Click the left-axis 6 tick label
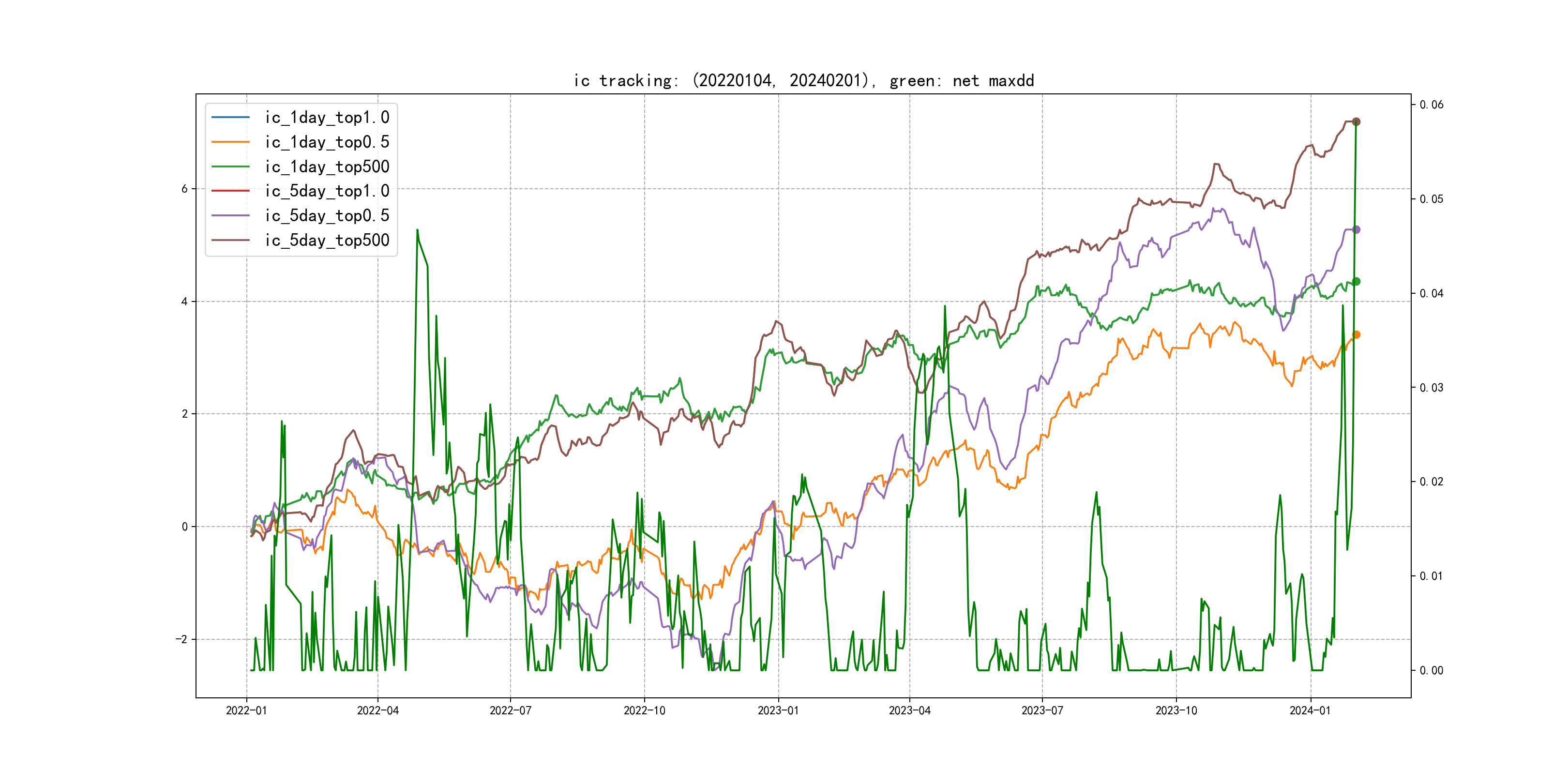Viewport: 1568px width, 784px height. 184,189
